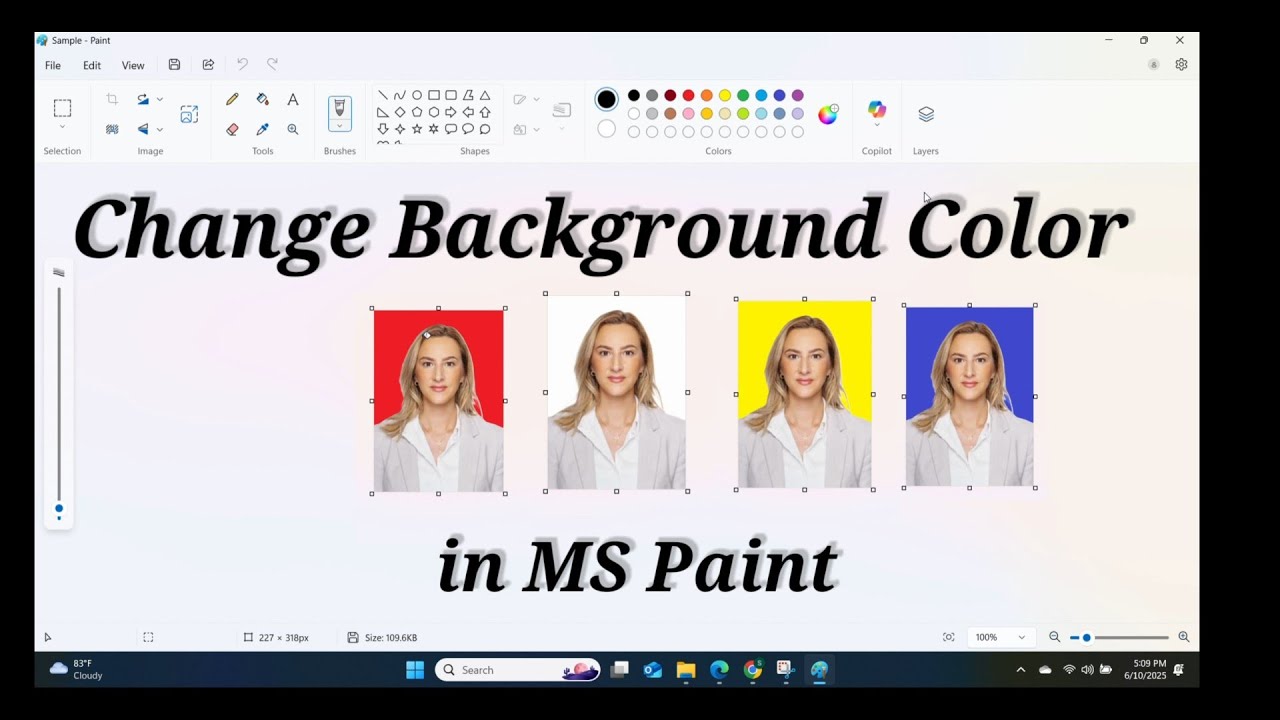The image size is (1280, 720).
Task: Click the yellow background portrait
Action: click(x=805, y=394)
